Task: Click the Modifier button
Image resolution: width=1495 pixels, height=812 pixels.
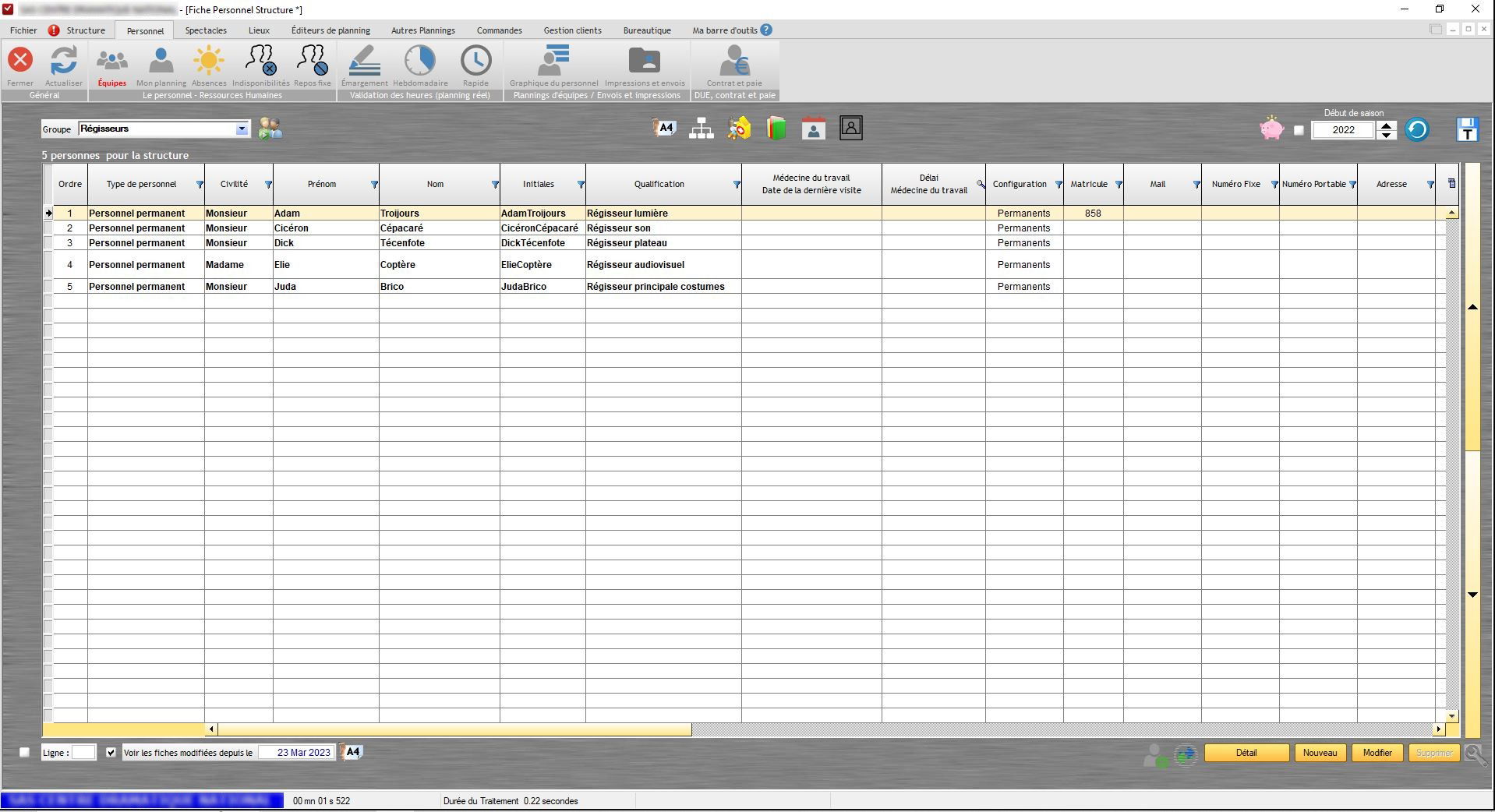Action: coord(1377,753)
